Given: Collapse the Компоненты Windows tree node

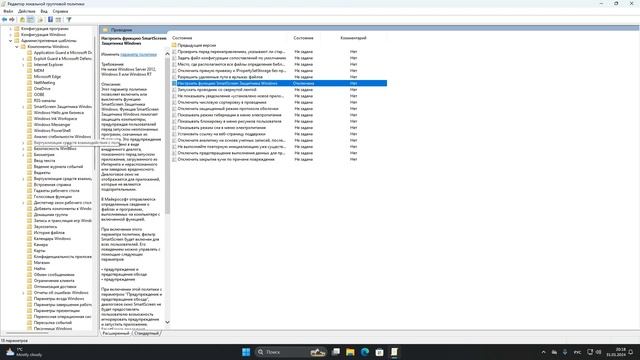Looking at the screenshot, I should click(x=17, y=47).
